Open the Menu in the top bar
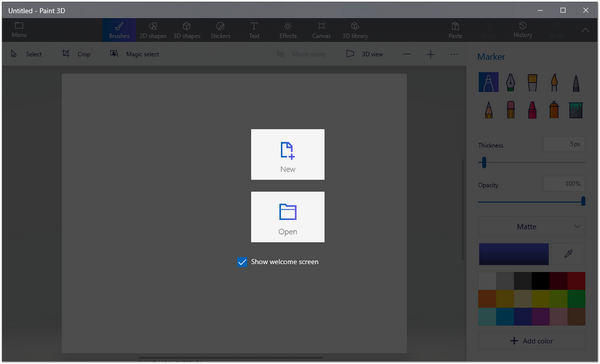This screenshot has height=364, width=600. point(19,30)
